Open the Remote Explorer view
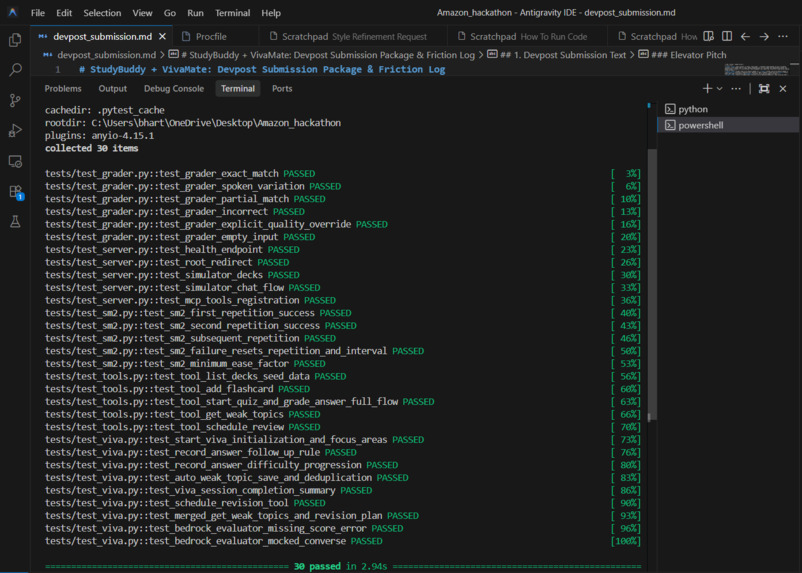The height and width of the screenshot is (573, 802). (15, 161)
